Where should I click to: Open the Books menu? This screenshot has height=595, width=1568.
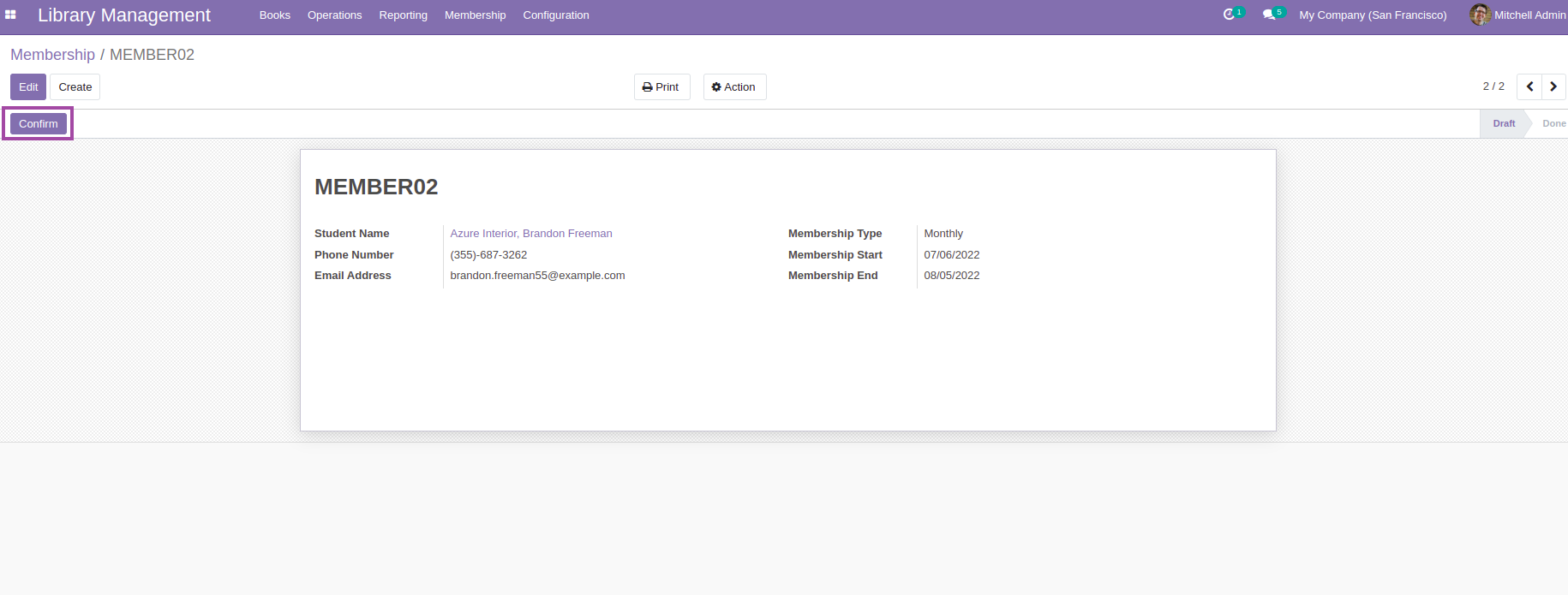pyautogui.click(x=275, y=15)
